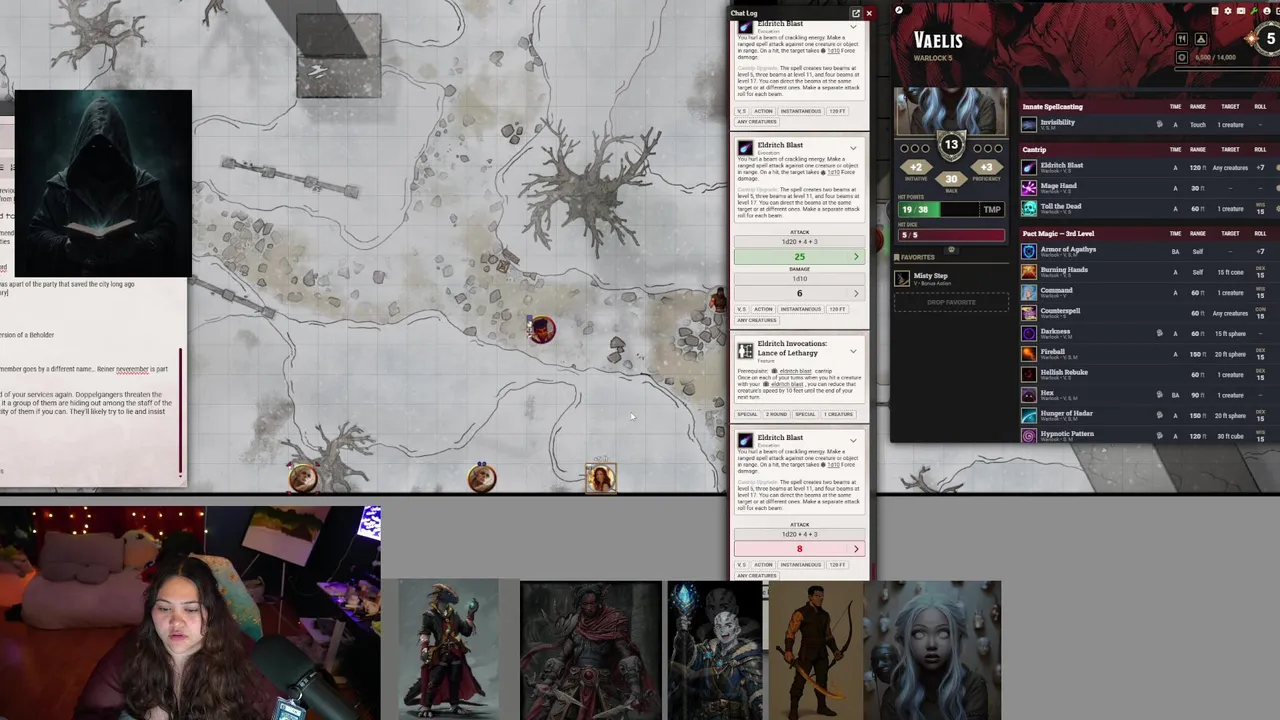Toggle the hand icon on the Hex row
The height and width of the screenshot is (720, 1280).
pos(1159,395)
